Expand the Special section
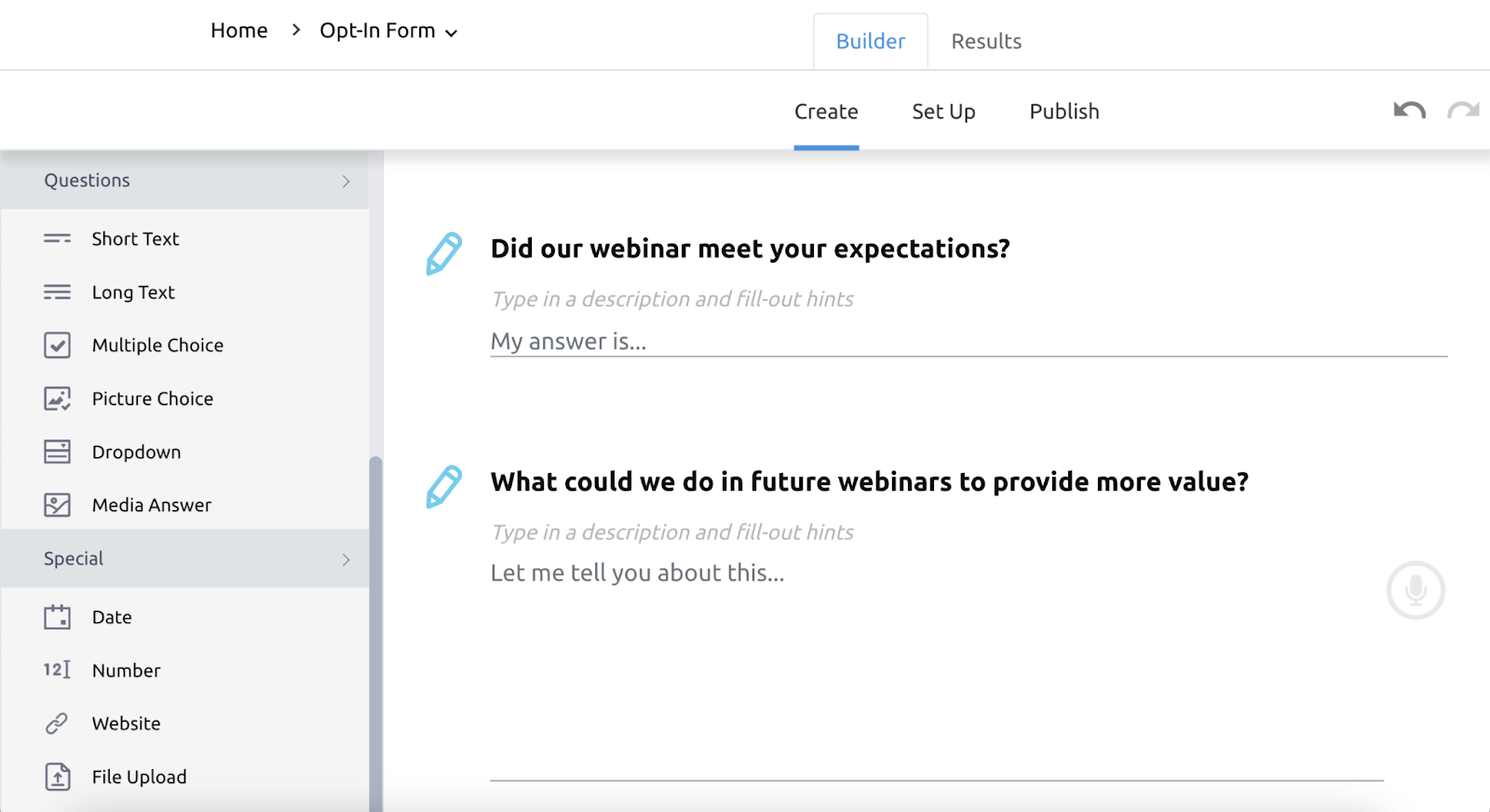The width and height of the screenshot is (1490, 812). point(74,558)
